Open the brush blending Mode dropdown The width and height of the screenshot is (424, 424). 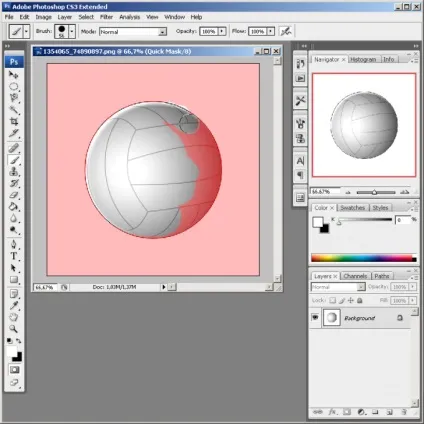coord(133,32)
